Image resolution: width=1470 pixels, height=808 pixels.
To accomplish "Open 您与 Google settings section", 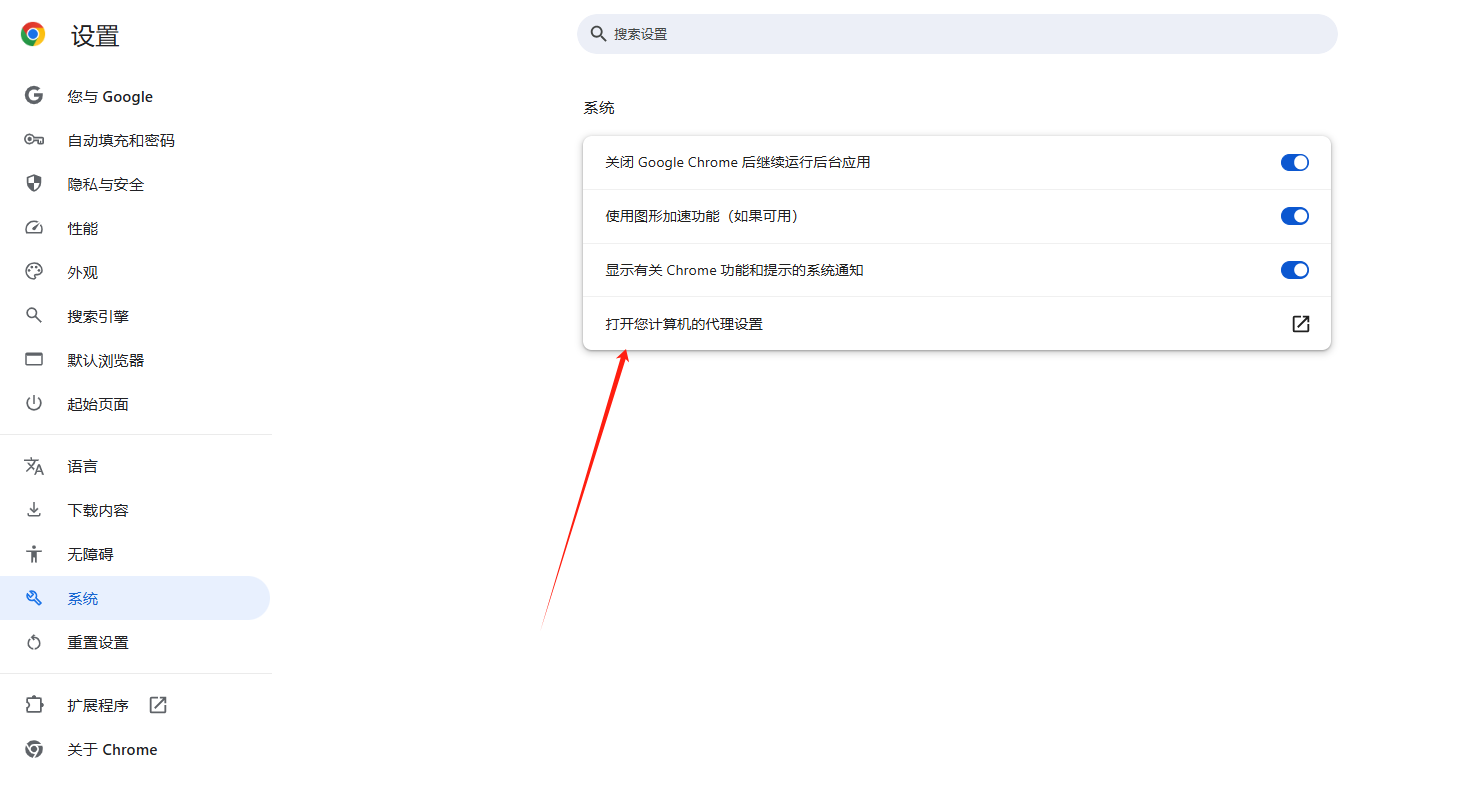I will (135, 96).
